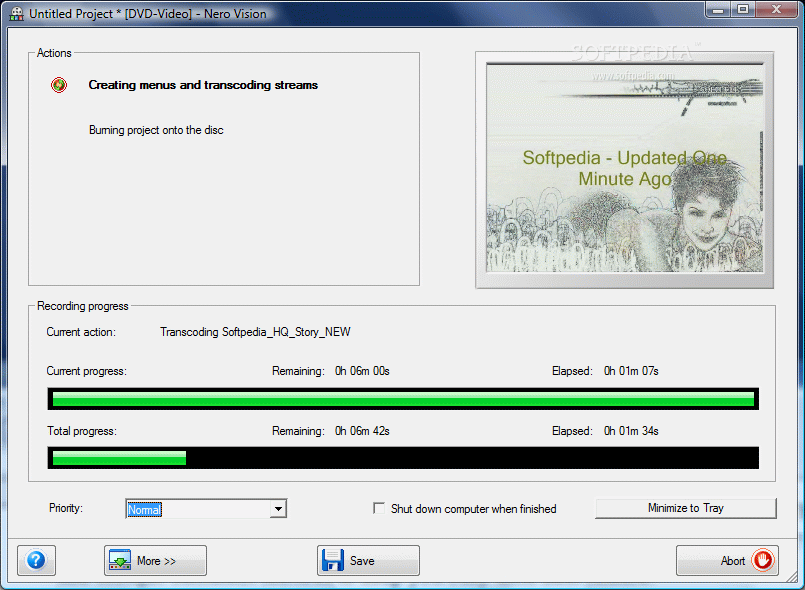Click the Minimize to Tray button
805x590 pixels.
coord(685,508)
